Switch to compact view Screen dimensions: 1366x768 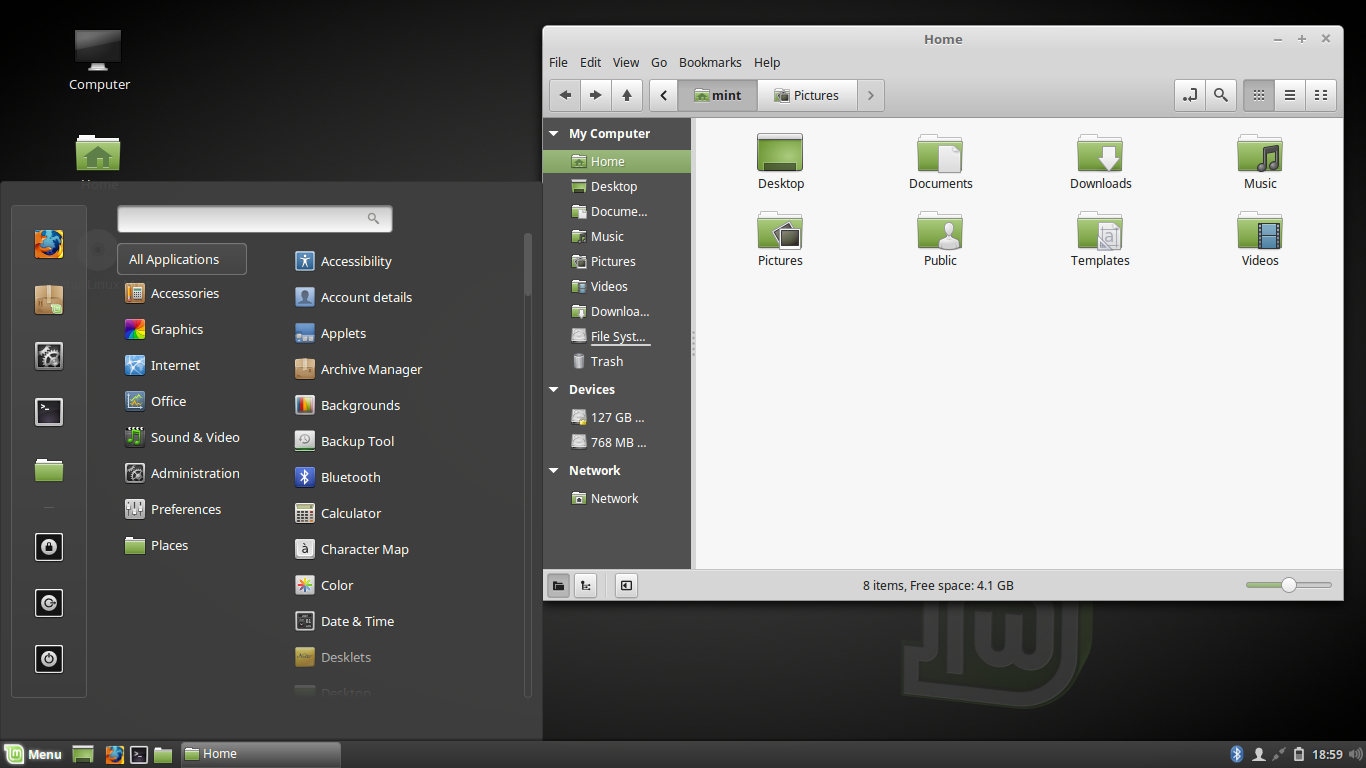coord(1321,95)
